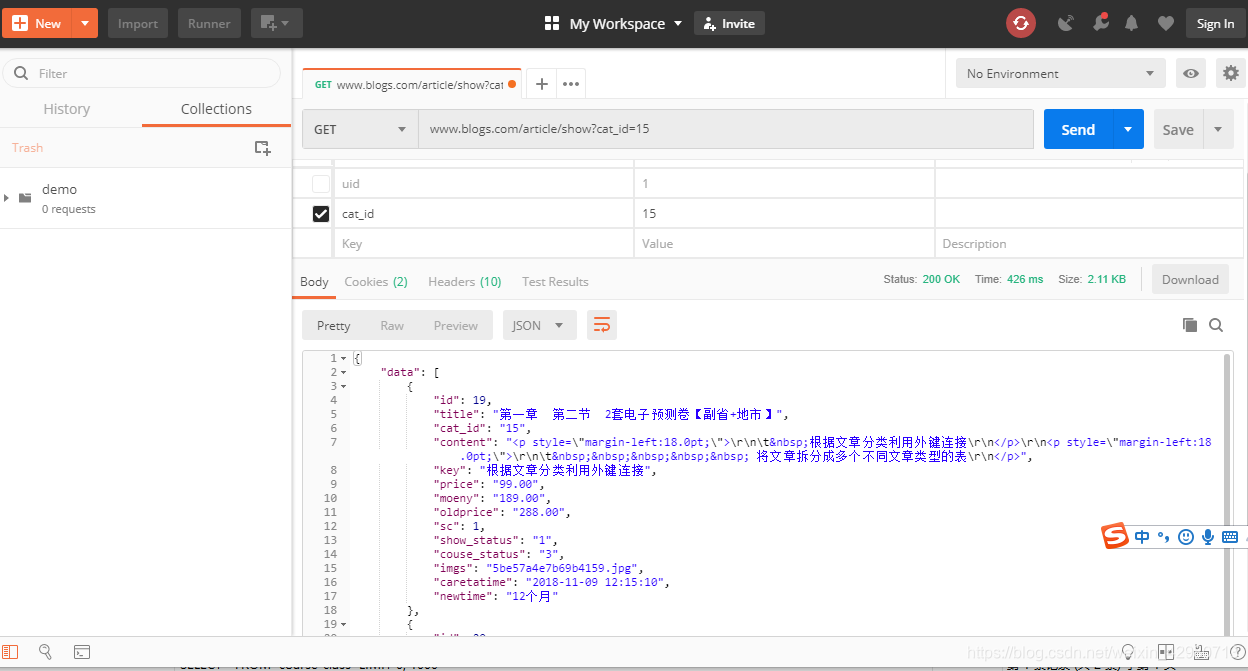Collapse the object fold at line 3

(344, 386)
